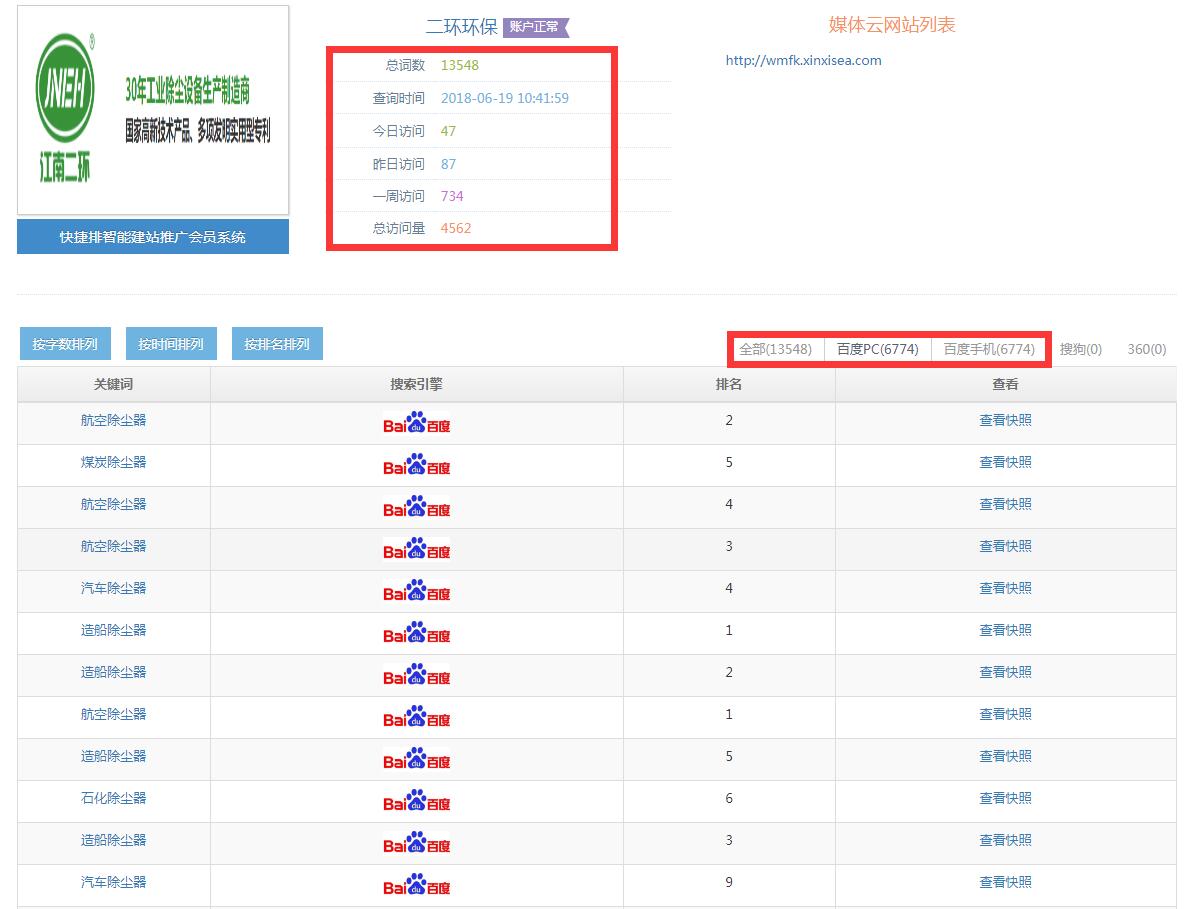Open the 石化除尘器 keyword link
Screen dimensions: 1191x909
[x=113, y=798]
